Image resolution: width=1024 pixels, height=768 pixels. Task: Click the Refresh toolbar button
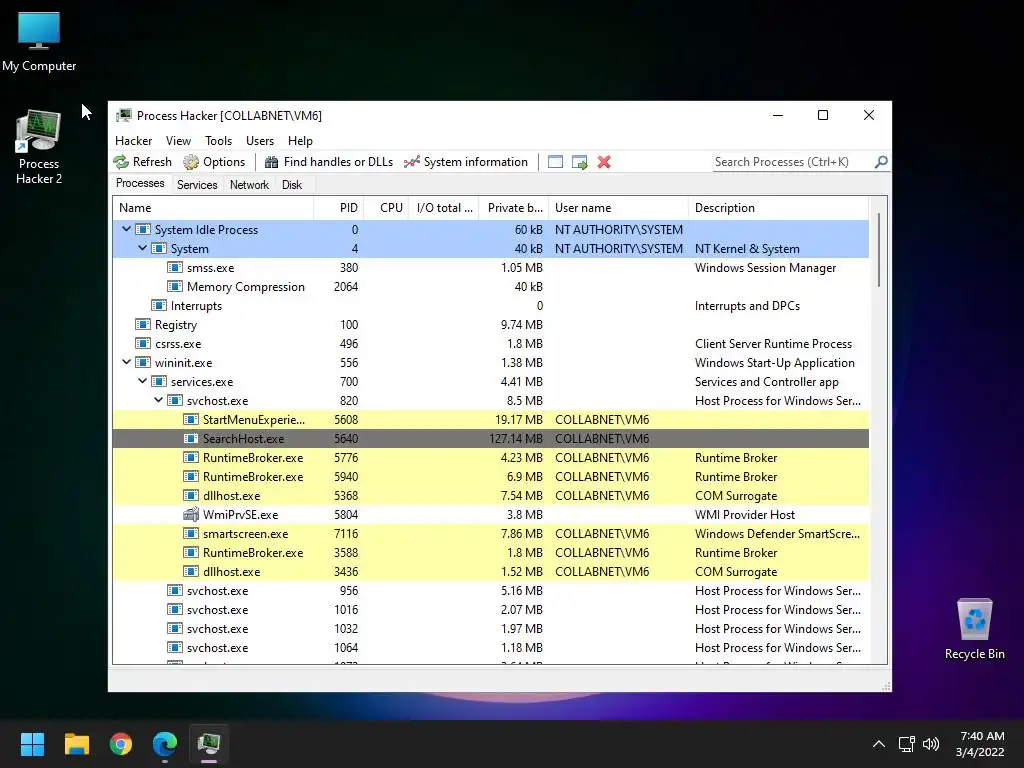point(142,162)
